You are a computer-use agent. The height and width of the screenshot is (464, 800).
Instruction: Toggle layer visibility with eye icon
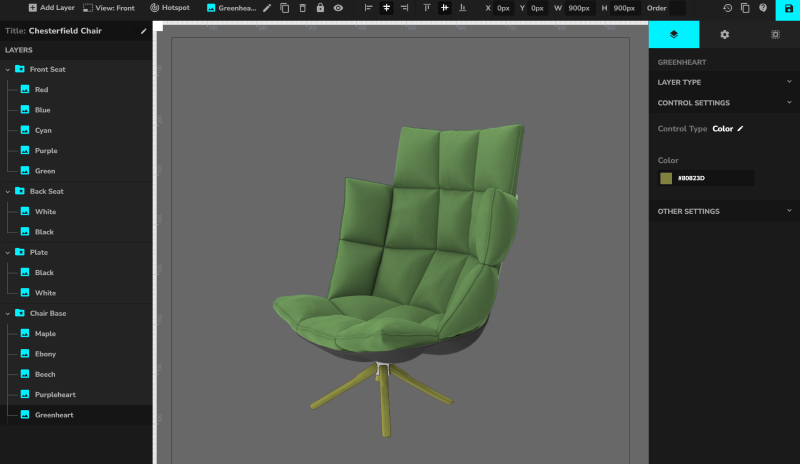click(338, 8)
